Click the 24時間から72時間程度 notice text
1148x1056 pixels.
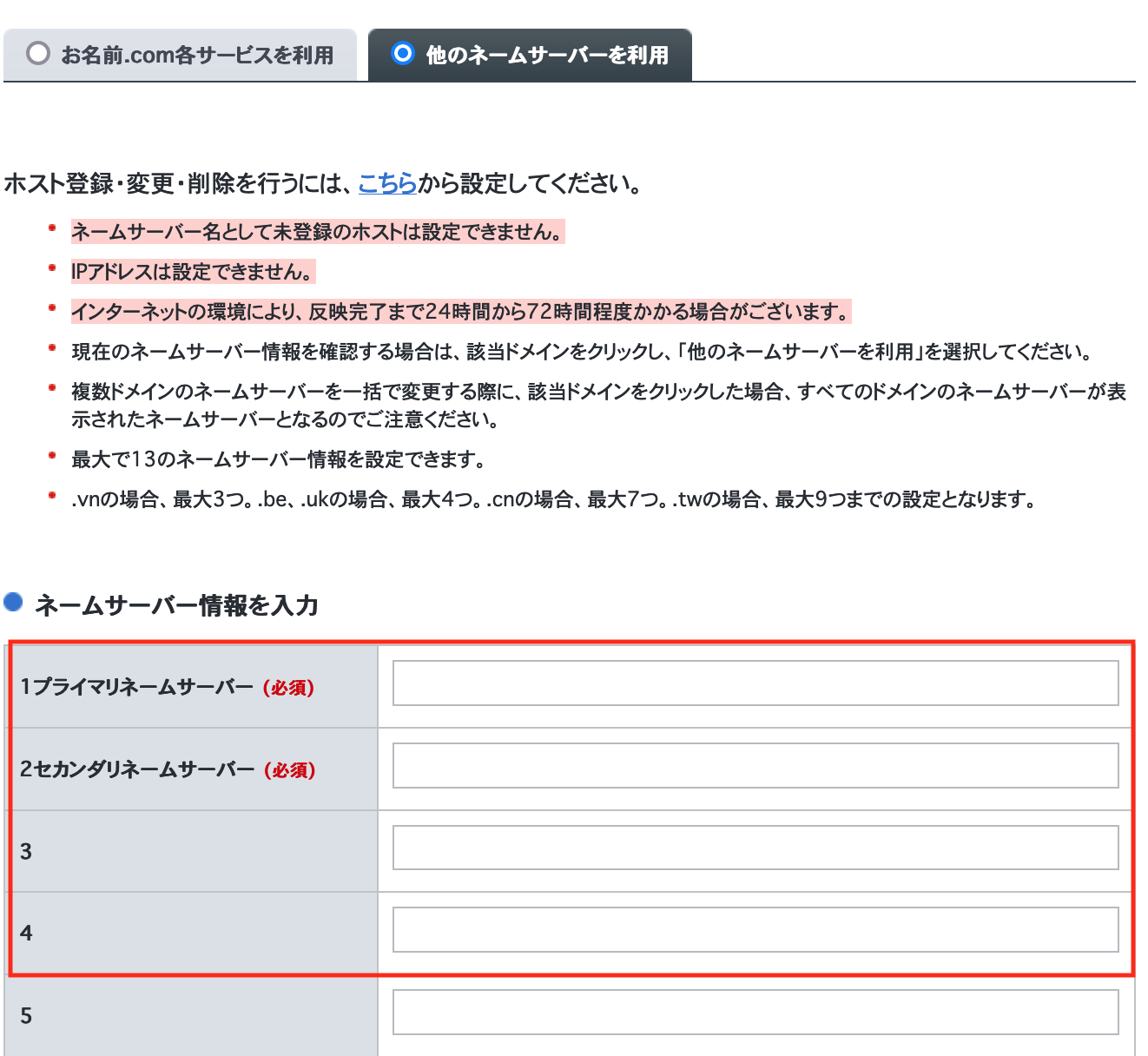coord(461,312)
